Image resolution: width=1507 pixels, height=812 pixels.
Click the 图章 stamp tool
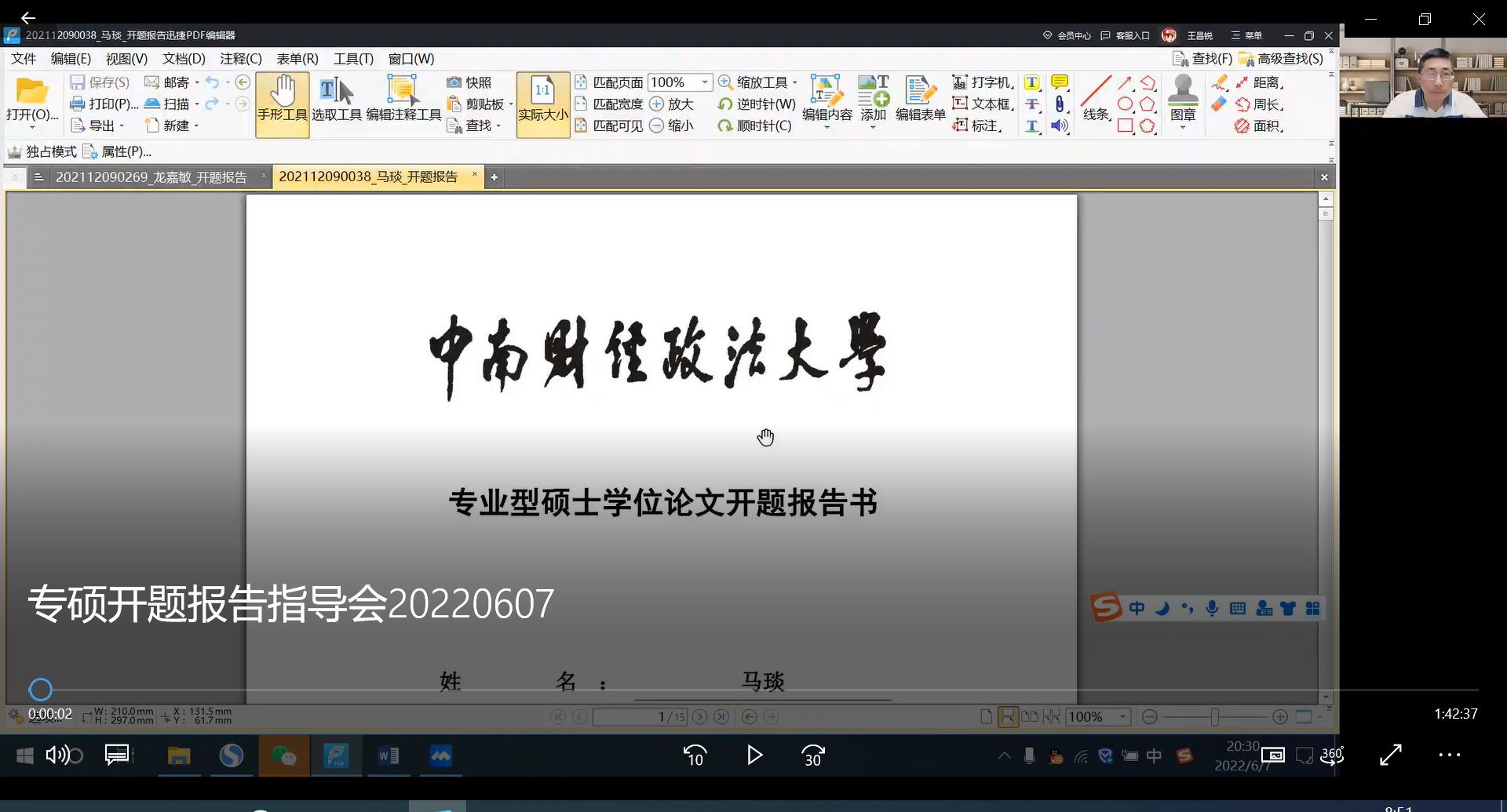(x=1183, y=98)
